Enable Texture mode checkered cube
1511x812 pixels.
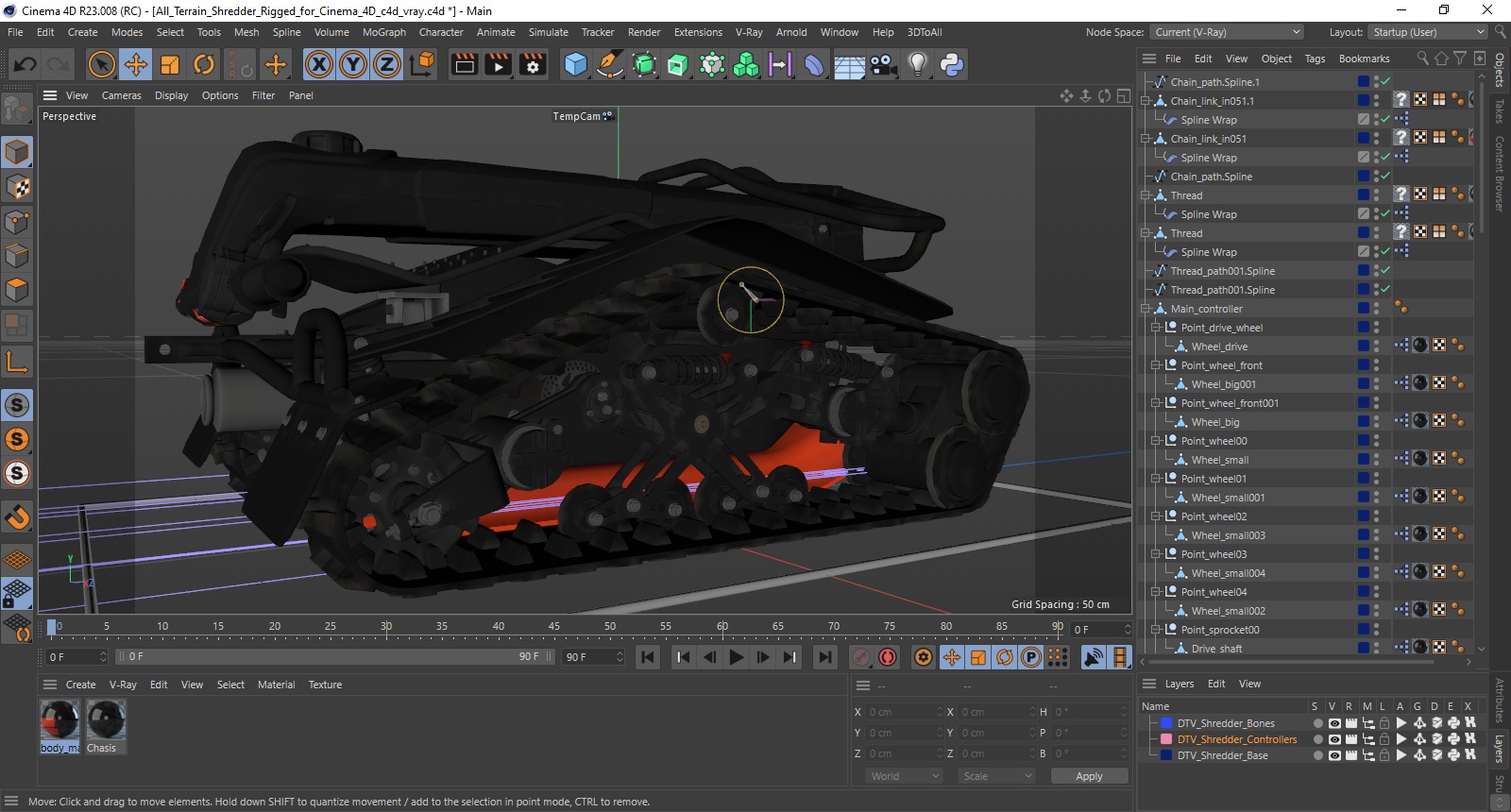[x=17, y=187]
